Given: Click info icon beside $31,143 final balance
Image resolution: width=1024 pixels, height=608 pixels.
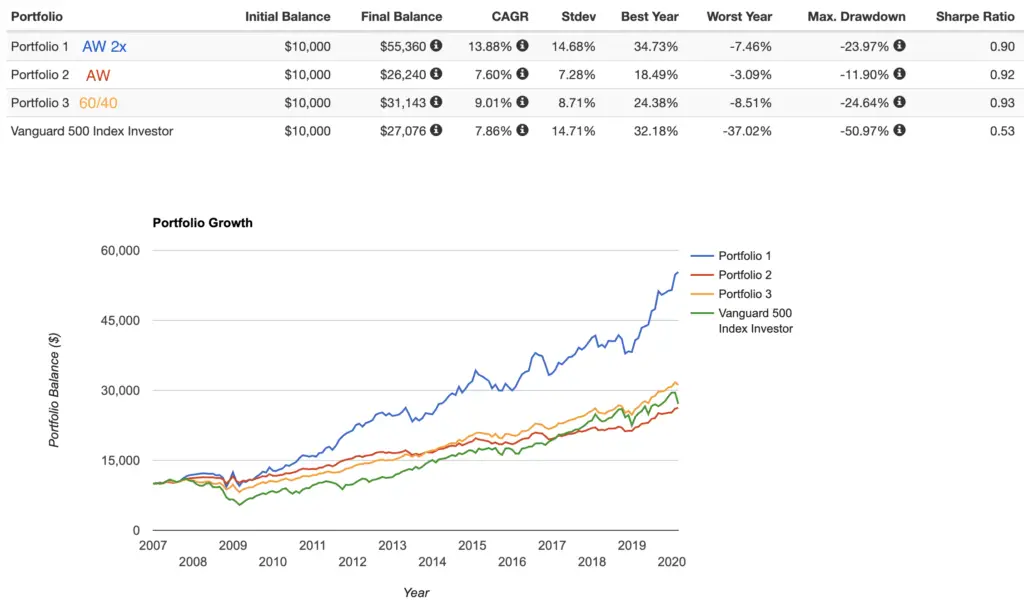Looking at the screenshot, I should 436,102.
